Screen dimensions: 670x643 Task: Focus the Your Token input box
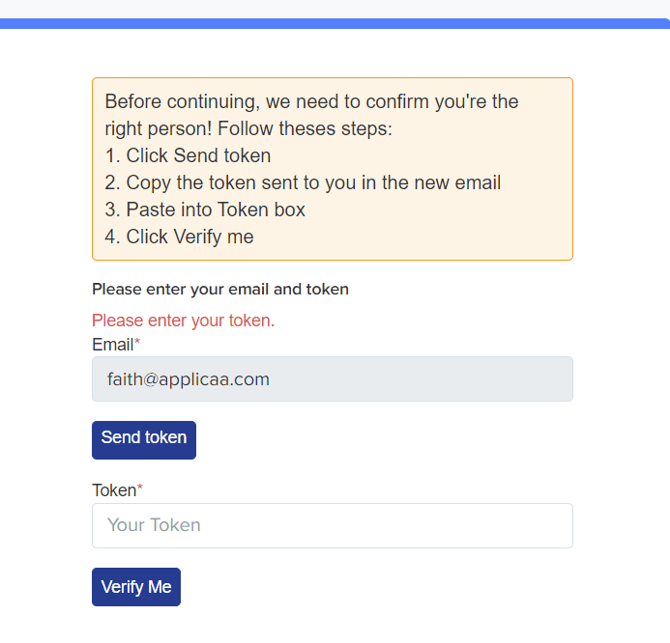coord(332,525)
